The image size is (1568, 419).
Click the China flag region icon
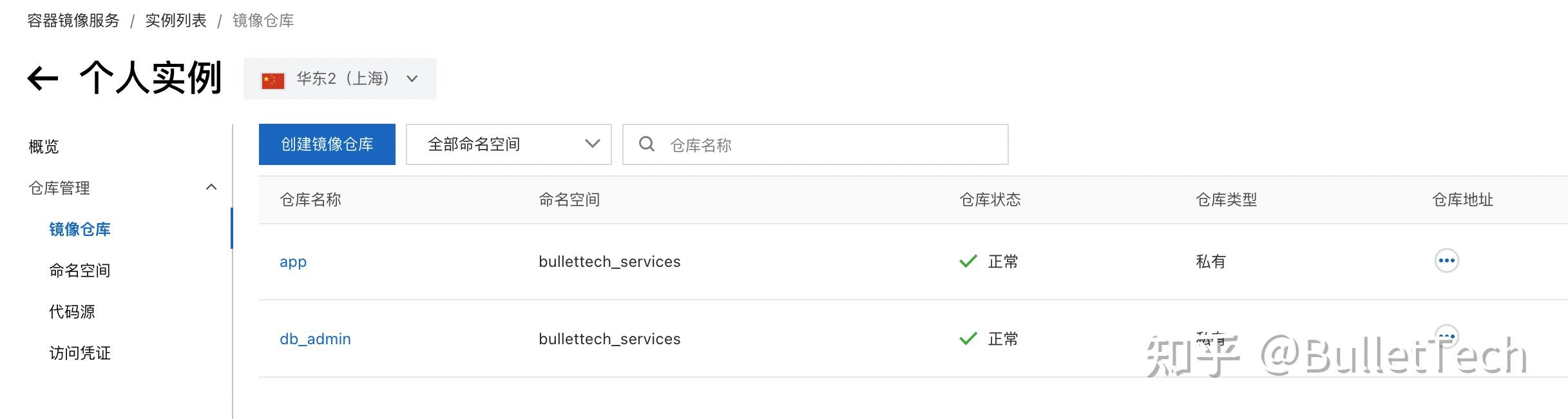tap(273, 80)
